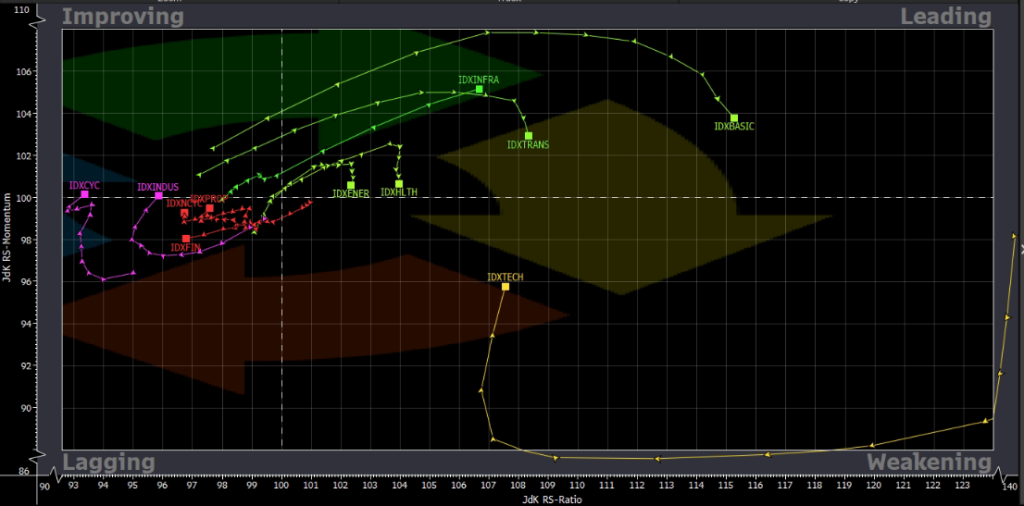Select the IDXINFRA square marker

pyautogui.click(x=479, y=89)
